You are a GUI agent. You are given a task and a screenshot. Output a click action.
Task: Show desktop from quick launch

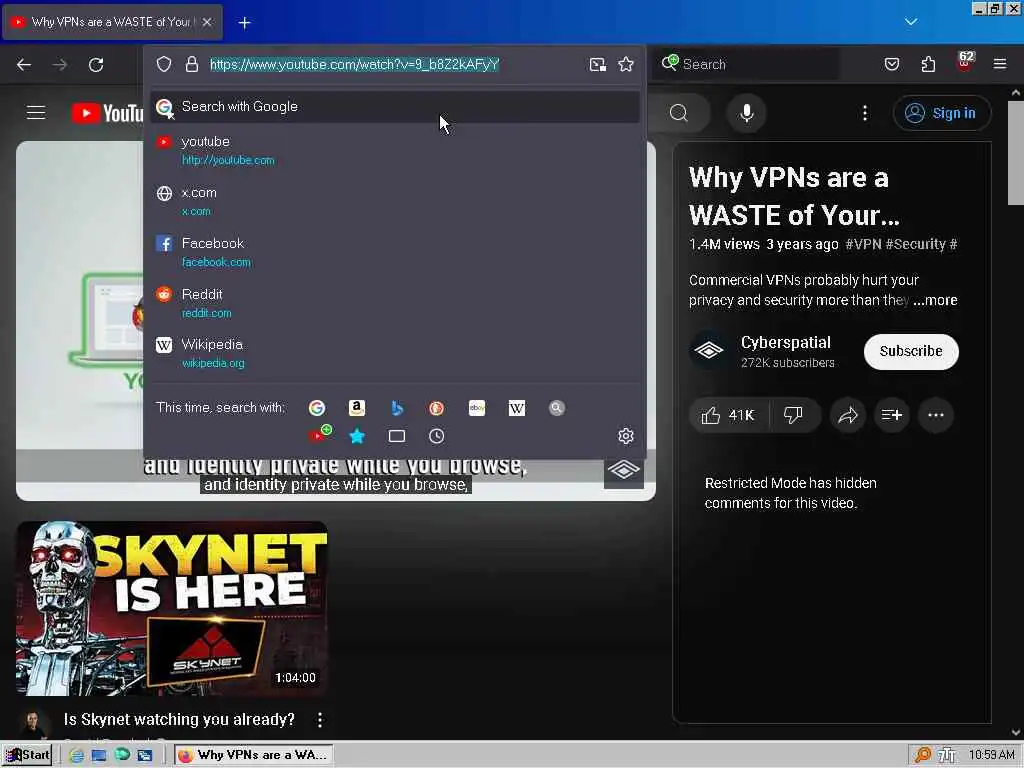tap(99, 756)
